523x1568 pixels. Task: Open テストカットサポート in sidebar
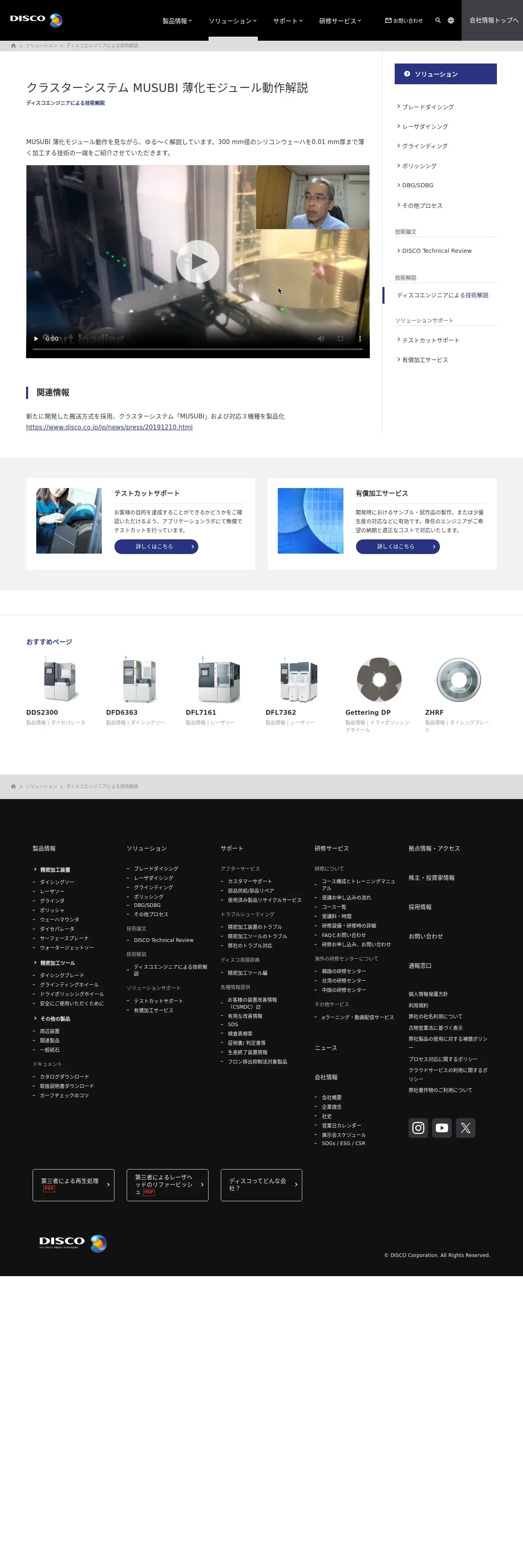[431, 339]
